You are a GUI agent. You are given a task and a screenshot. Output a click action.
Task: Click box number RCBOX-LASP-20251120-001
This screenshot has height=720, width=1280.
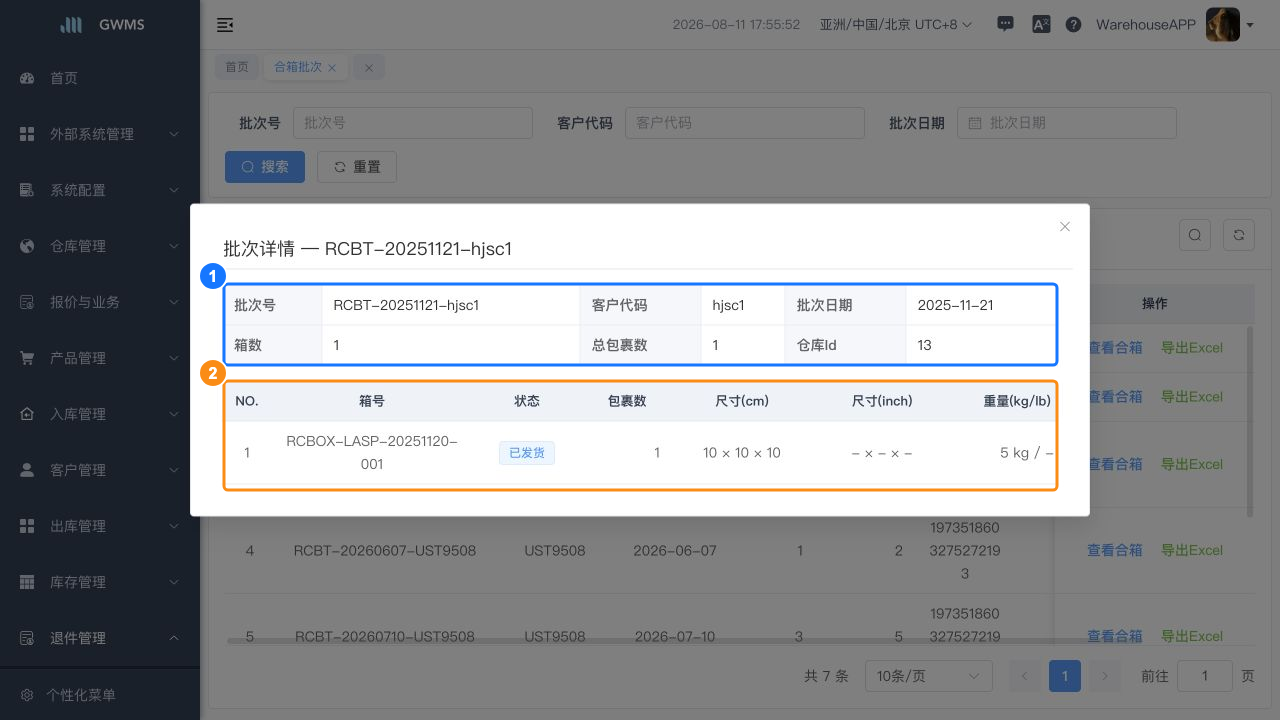tap(372, 452)
